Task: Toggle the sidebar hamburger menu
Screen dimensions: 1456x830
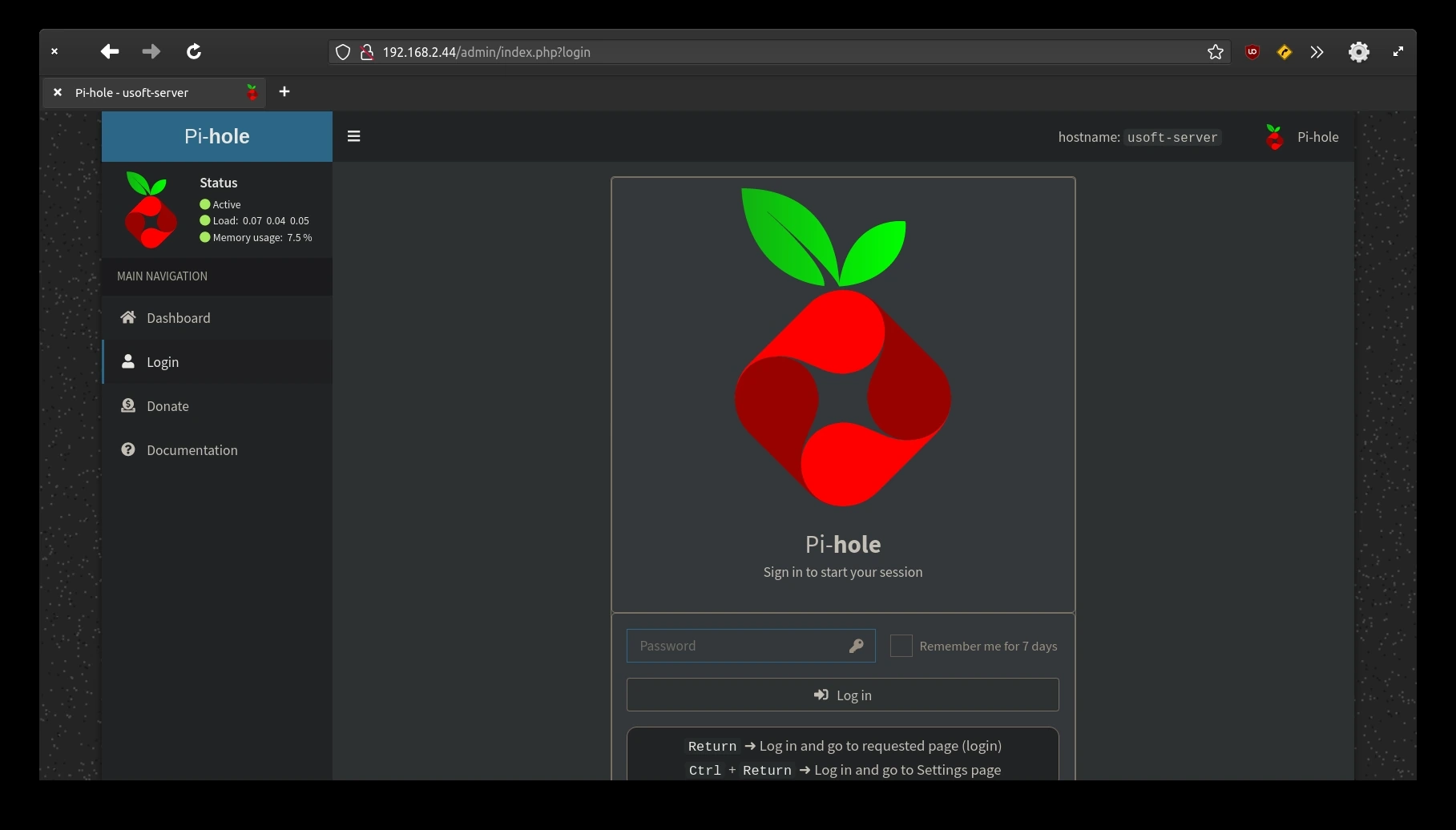Action: pos(353,136)
